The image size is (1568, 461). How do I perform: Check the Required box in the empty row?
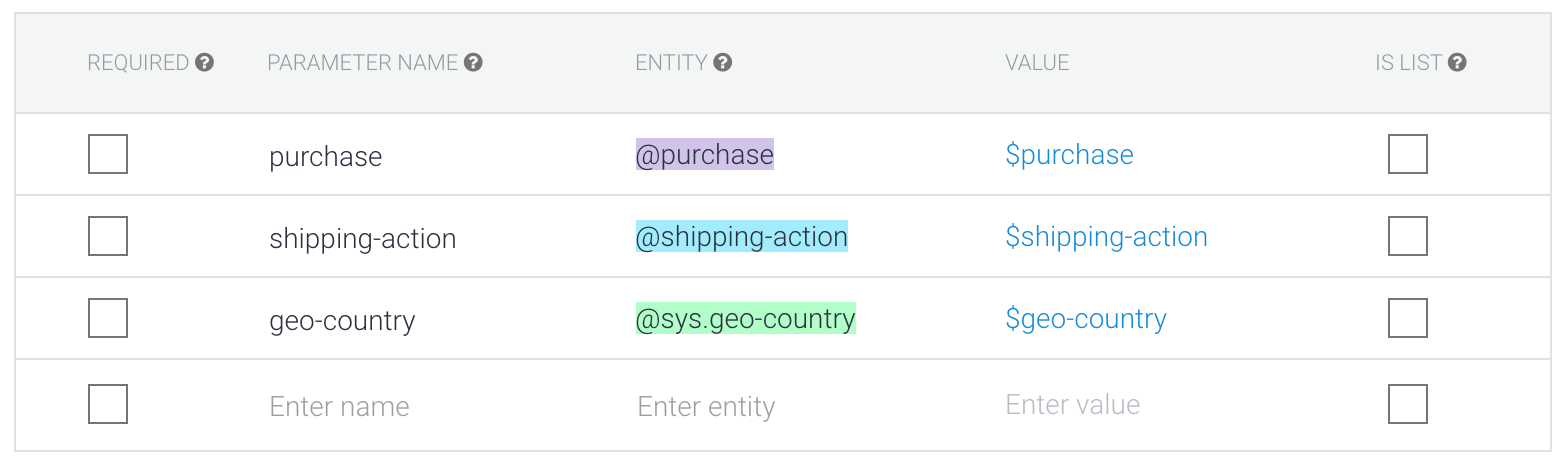click(108, 404)
